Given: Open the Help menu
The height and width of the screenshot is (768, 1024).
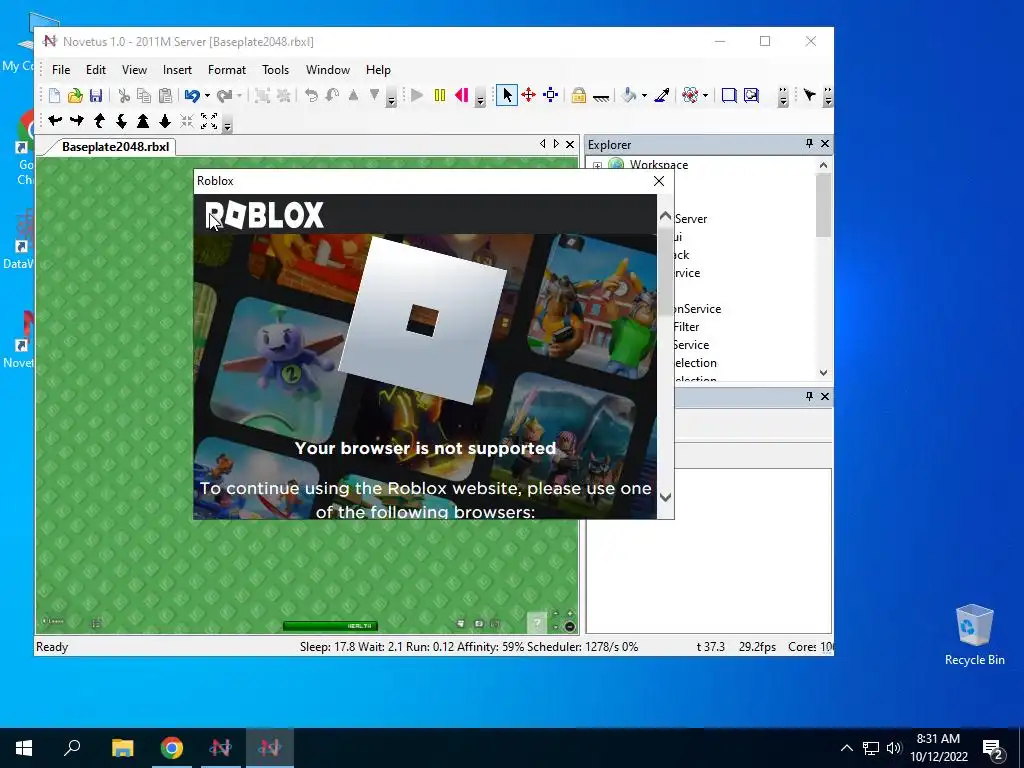Looking at the screenshot, I should 377,70.
